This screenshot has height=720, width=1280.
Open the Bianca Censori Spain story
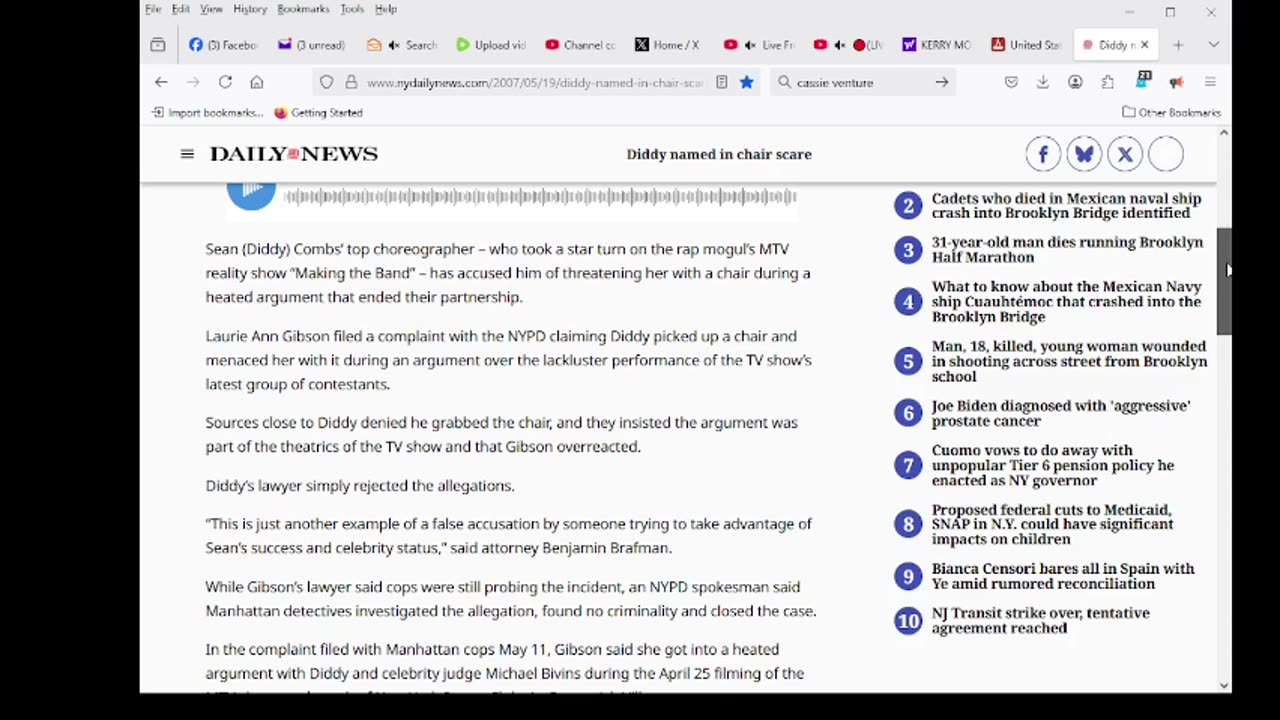[1063, 576]
